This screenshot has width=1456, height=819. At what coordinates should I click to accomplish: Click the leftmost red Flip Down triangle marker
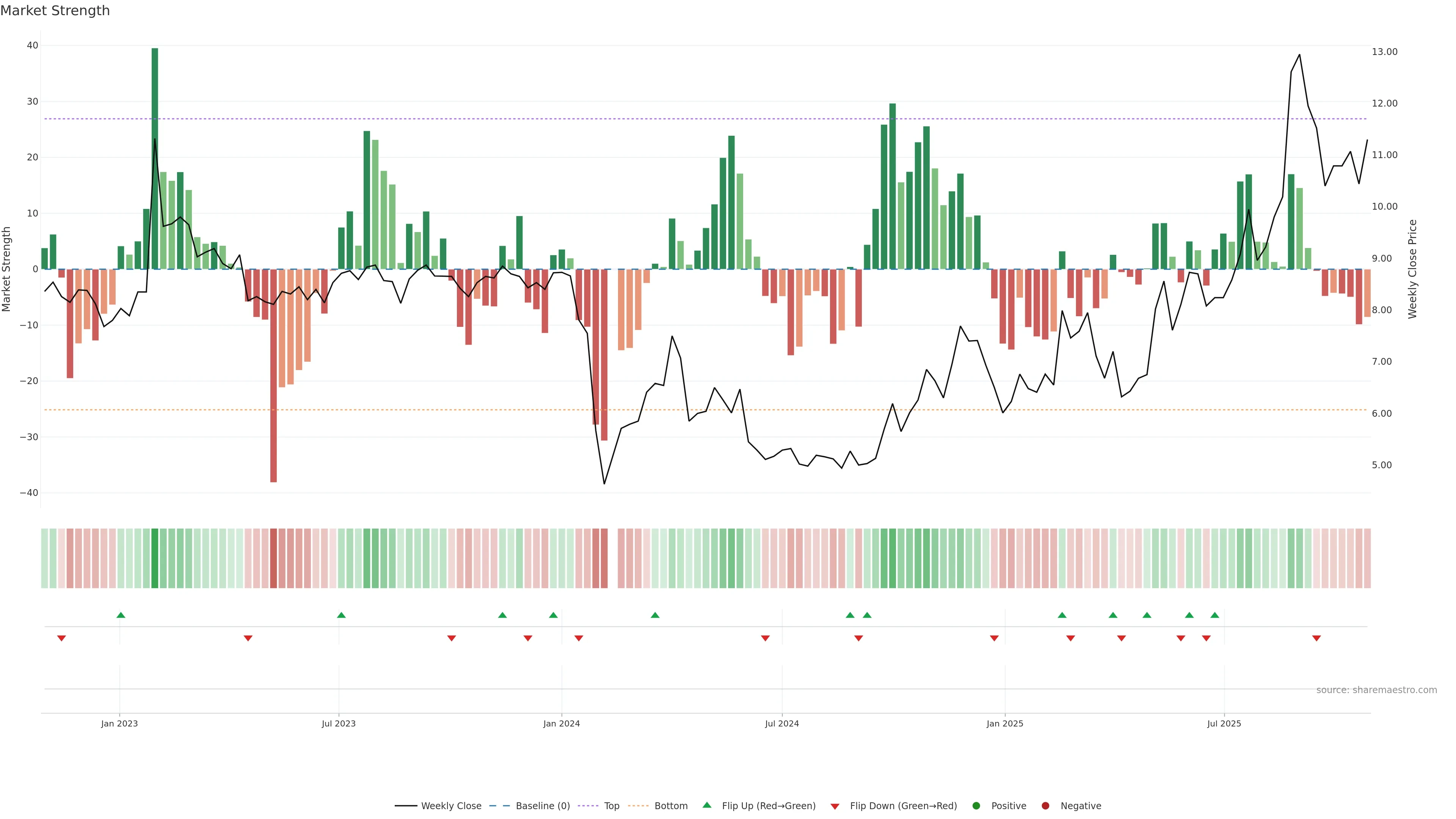click(61, 638)
